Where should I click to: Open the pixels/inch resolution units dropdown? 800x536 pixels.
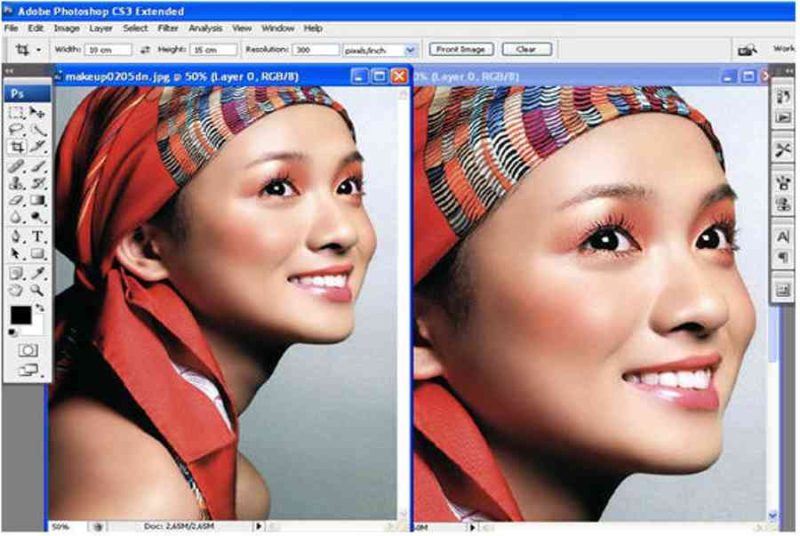click(x=410, y=50)
